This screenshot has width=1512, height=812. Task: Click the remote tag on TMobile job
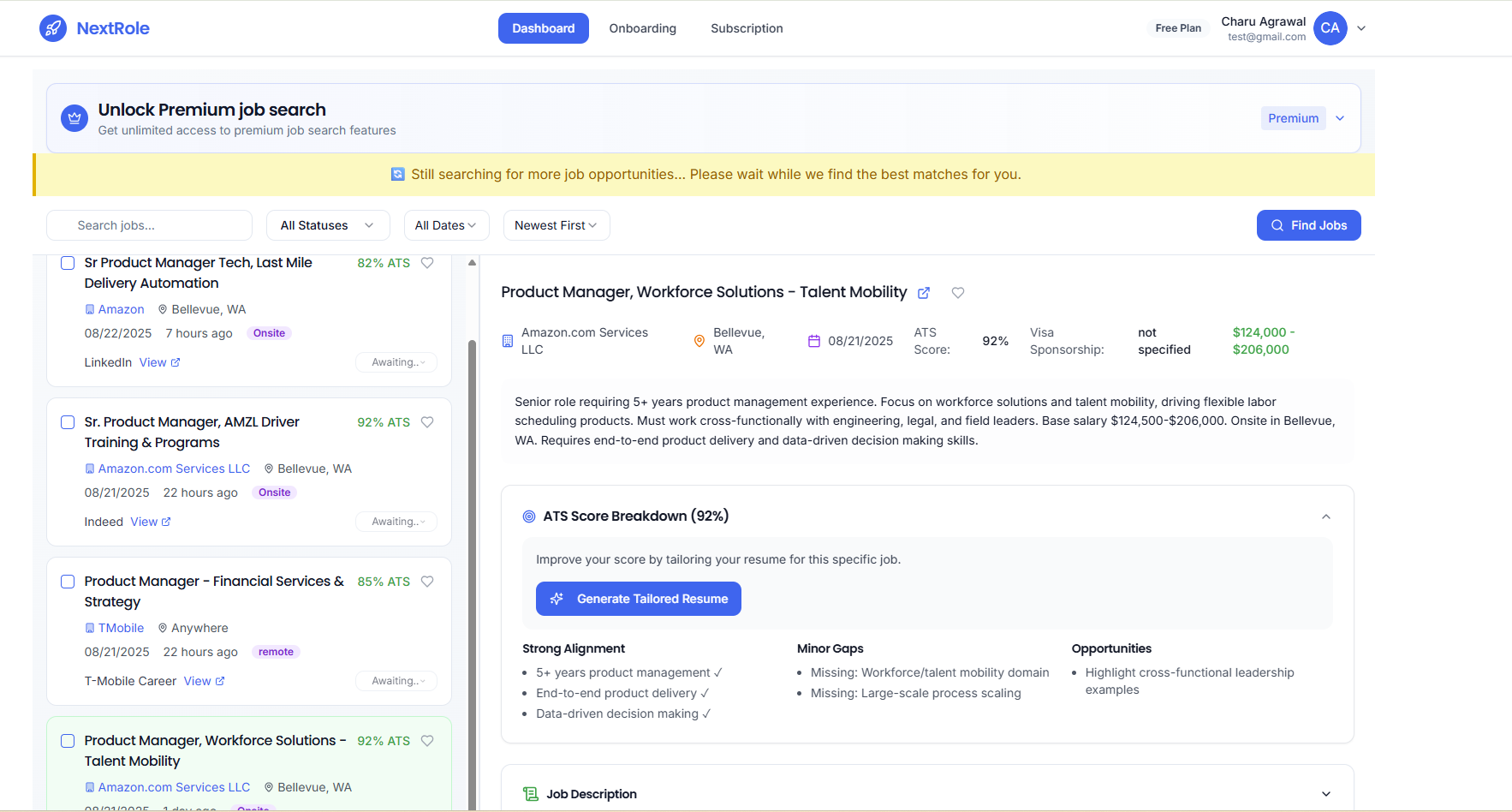(x=276, y=652)
